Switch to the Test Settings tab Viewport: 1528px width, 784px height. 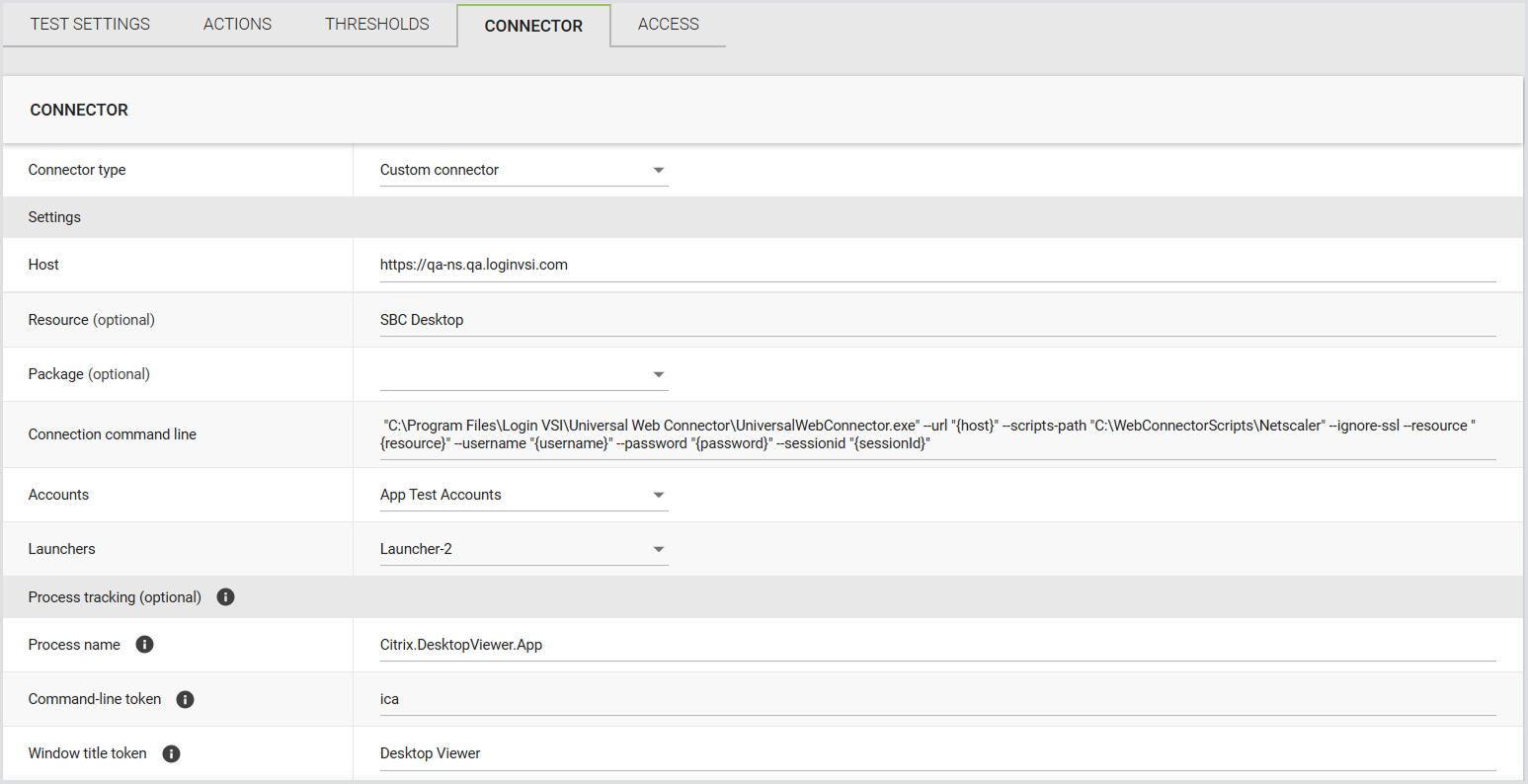tap(90, 24)
